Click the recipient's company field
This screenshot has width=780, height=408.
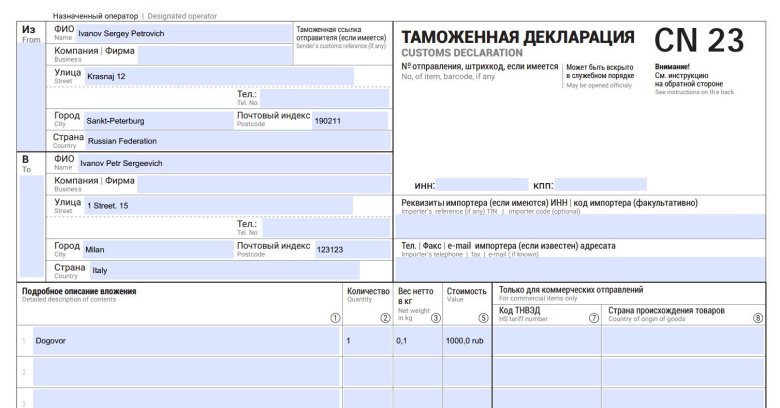coord(263,184)
